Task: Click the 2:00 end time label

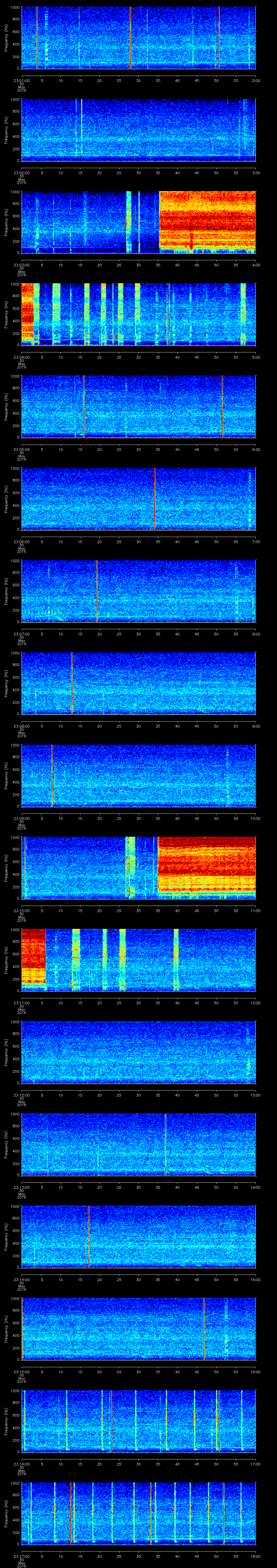Action: coord(256,80)
